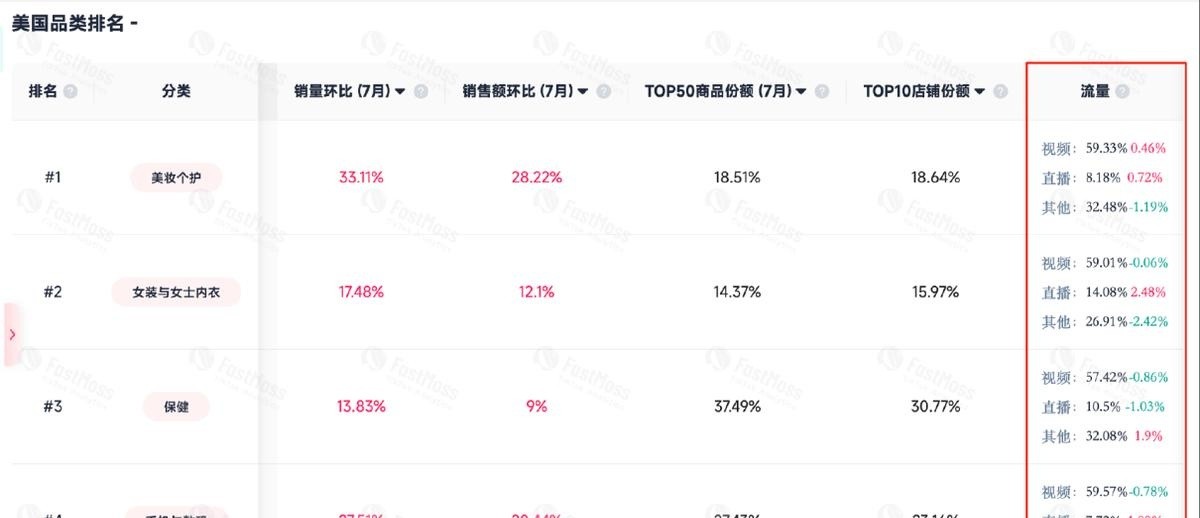
Task: Expand the left side panel chevron
Action: click(x=12, y=334)
